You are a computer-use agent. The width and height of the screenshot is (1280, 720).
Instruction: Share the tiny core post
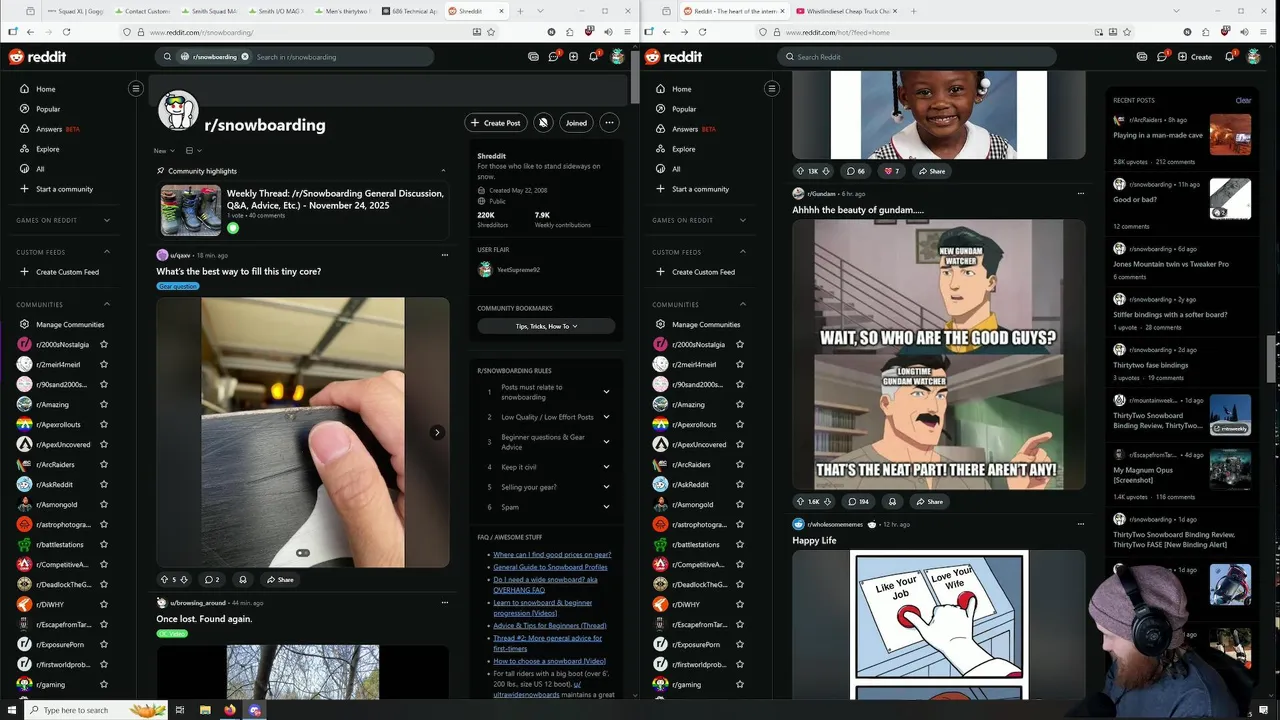pos(280,580)
